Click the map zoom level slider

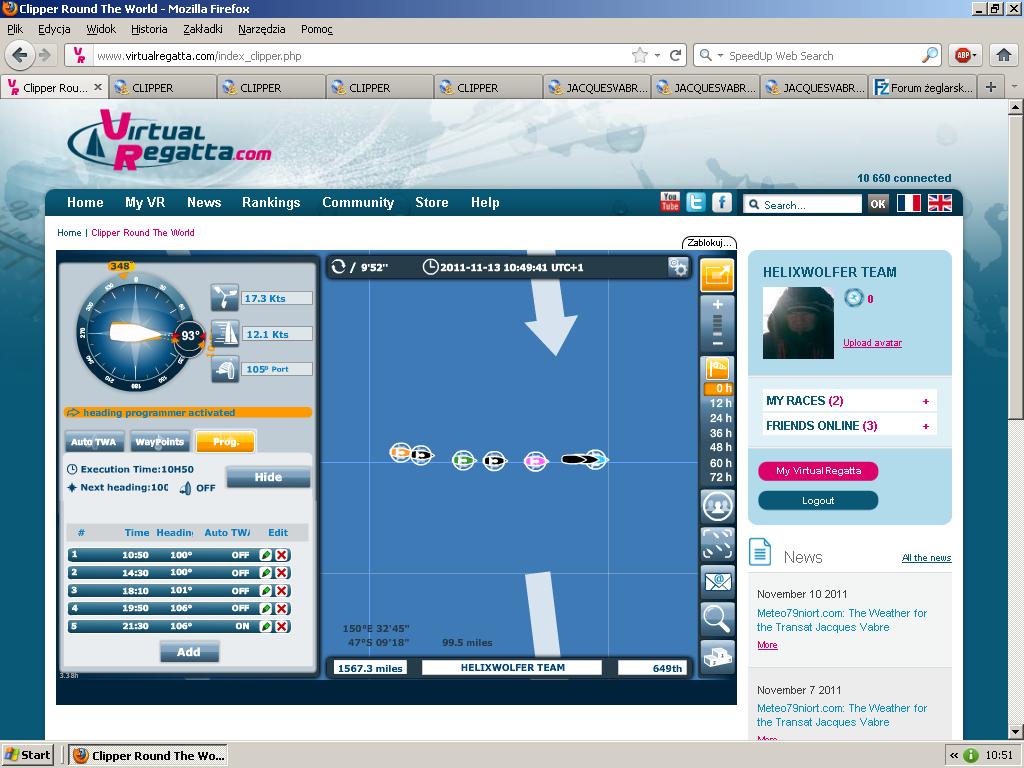coord(717,324)
